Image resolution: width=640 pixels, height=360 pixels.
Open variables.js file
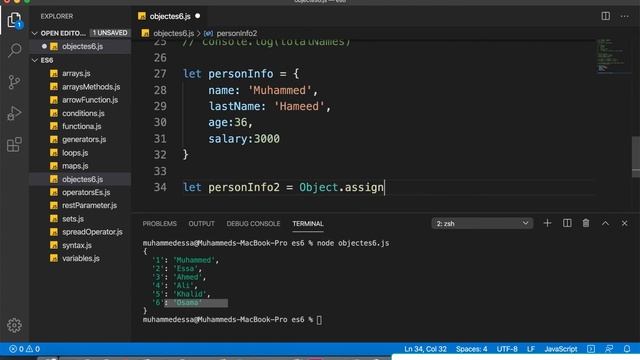pyautogui.click(x=80, y=258)
